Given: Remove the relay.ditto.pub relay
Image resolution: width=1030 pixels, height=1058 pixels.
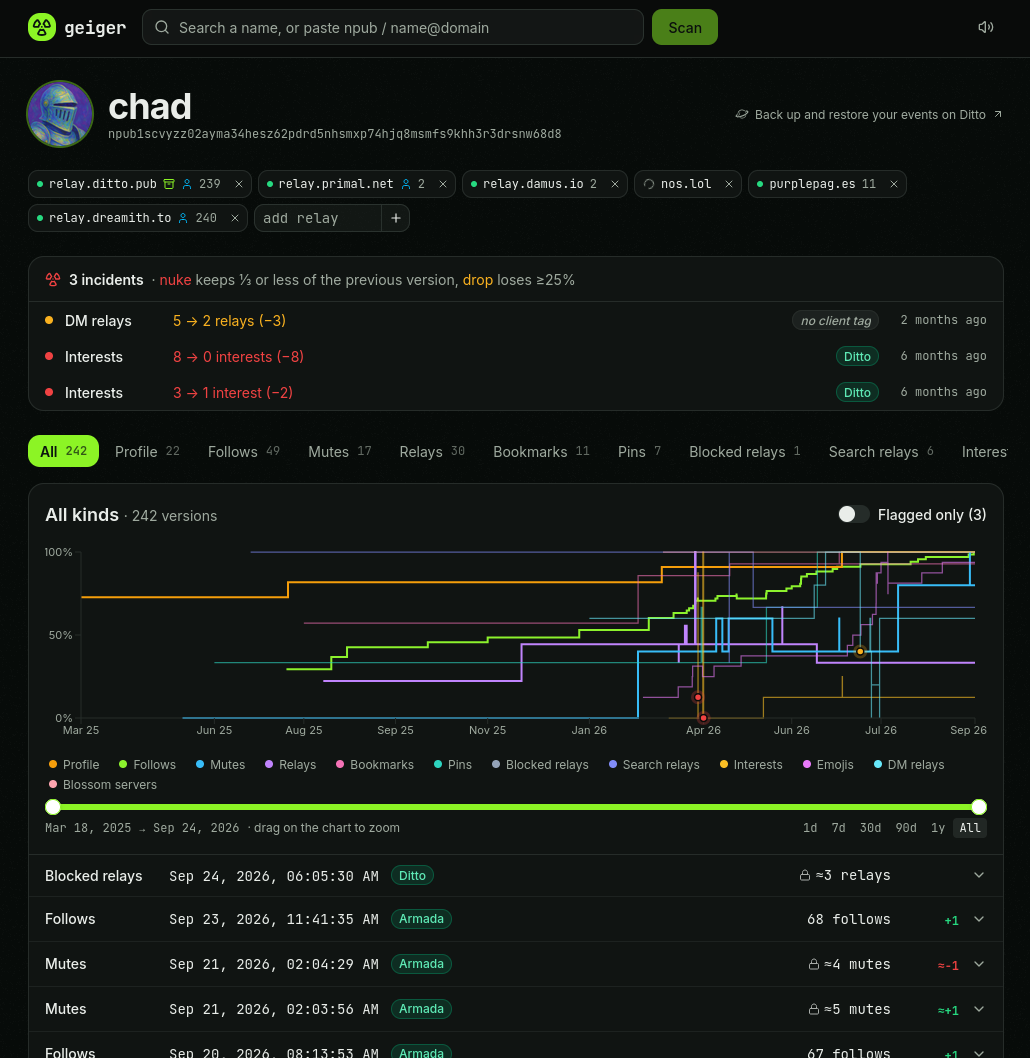Looking at the screenshot, I should tap(239, 184).
